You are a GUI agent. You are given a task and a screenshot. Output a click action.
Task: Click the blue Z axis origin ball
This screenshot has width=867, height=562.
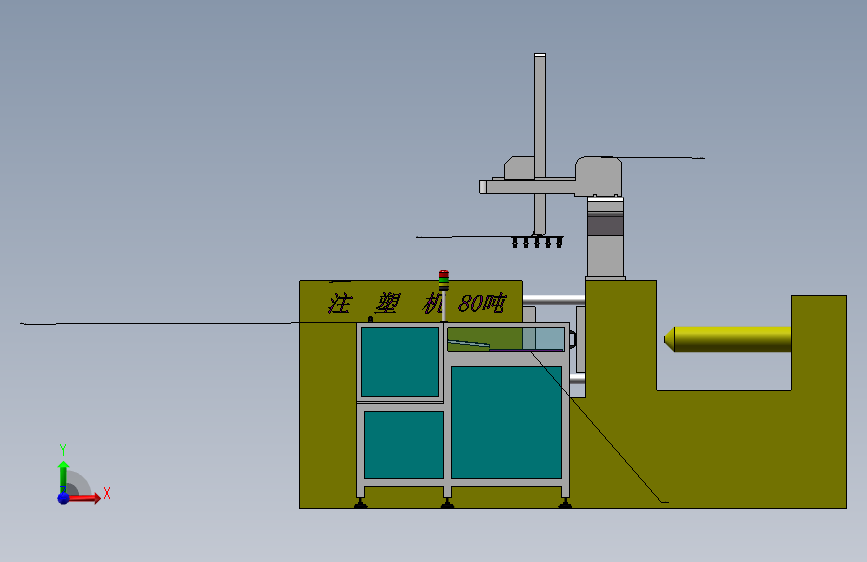[63, 498]
